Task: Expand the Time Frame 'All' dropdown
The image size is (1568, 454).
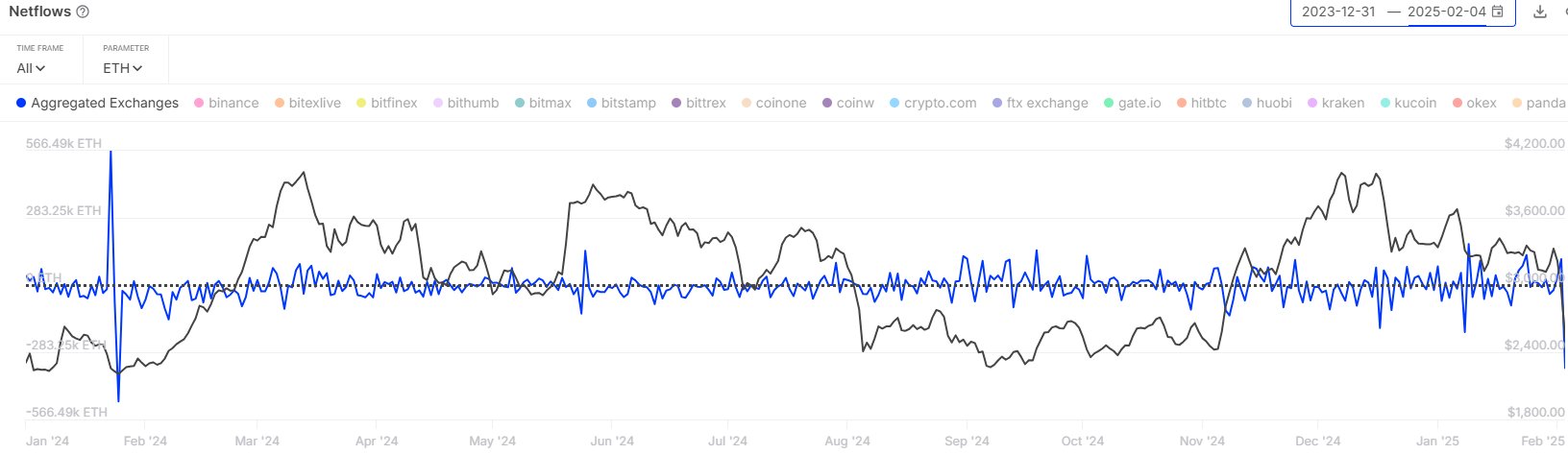Action: 31,68
